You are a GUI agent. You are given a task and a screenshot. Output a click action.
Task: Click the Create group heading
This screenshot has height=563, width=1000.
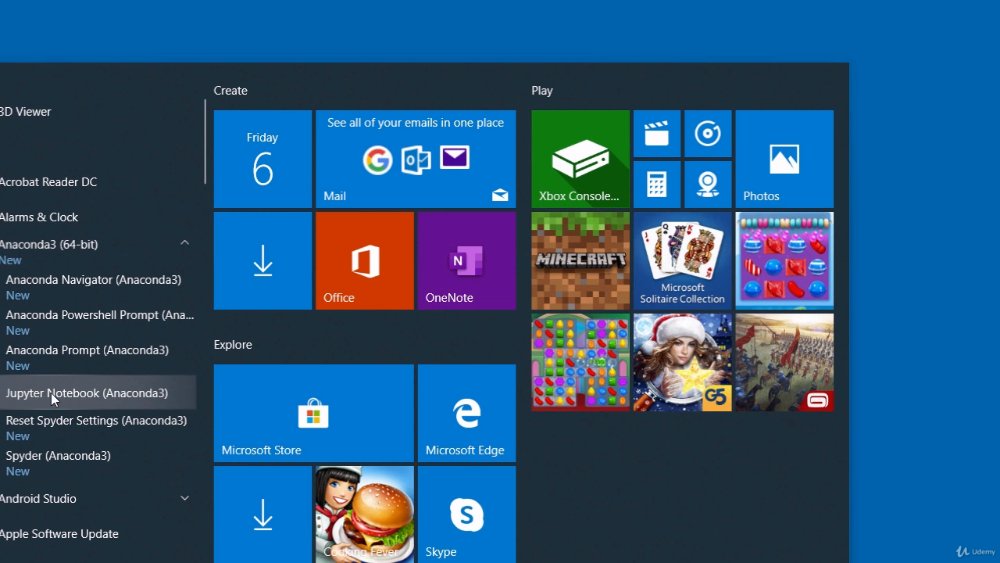click(230, 91)
